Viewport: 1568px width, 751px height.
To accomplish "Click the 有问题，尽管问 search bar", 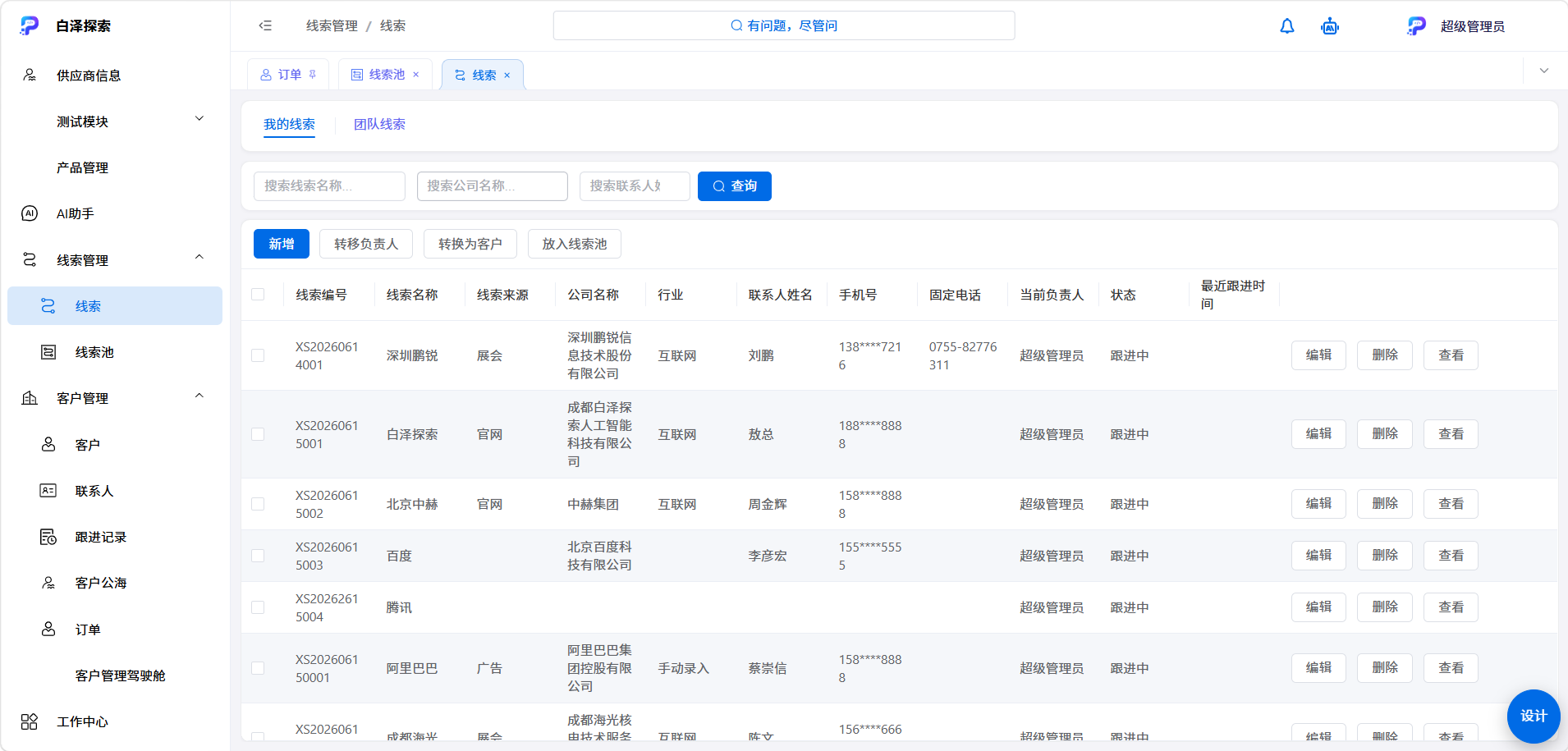I will coord(784,25).
